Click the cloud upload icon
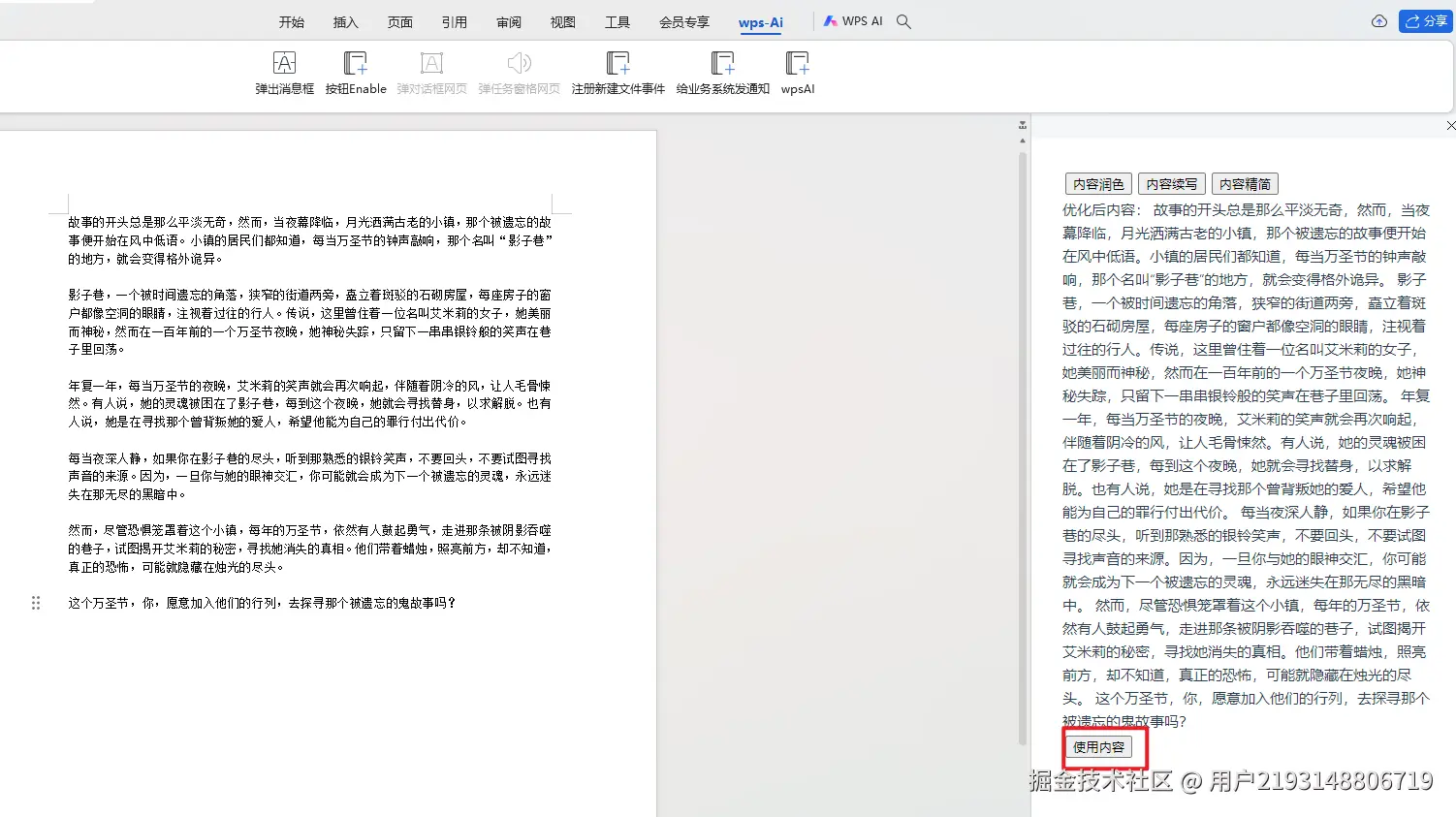Viewport: 1456px width, 817px height. point(1379,21)
